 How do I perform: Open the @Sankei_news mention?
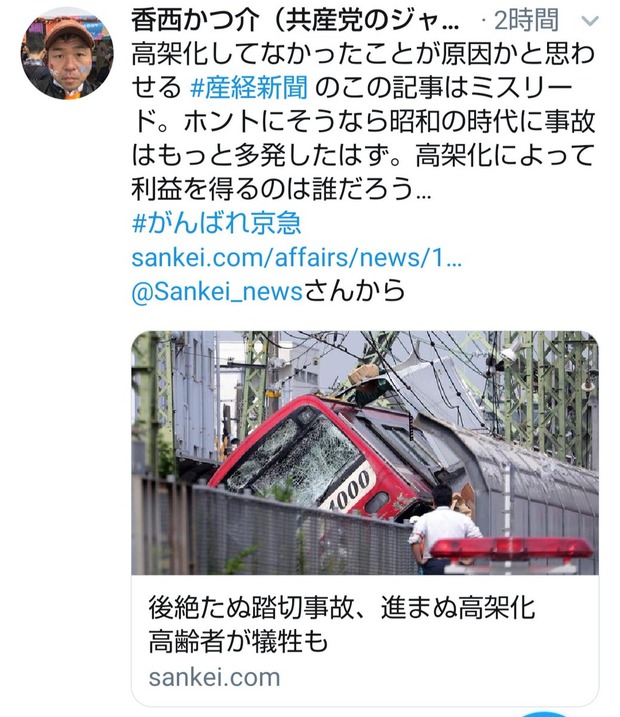pyautogui.click(x=217, y=291)
